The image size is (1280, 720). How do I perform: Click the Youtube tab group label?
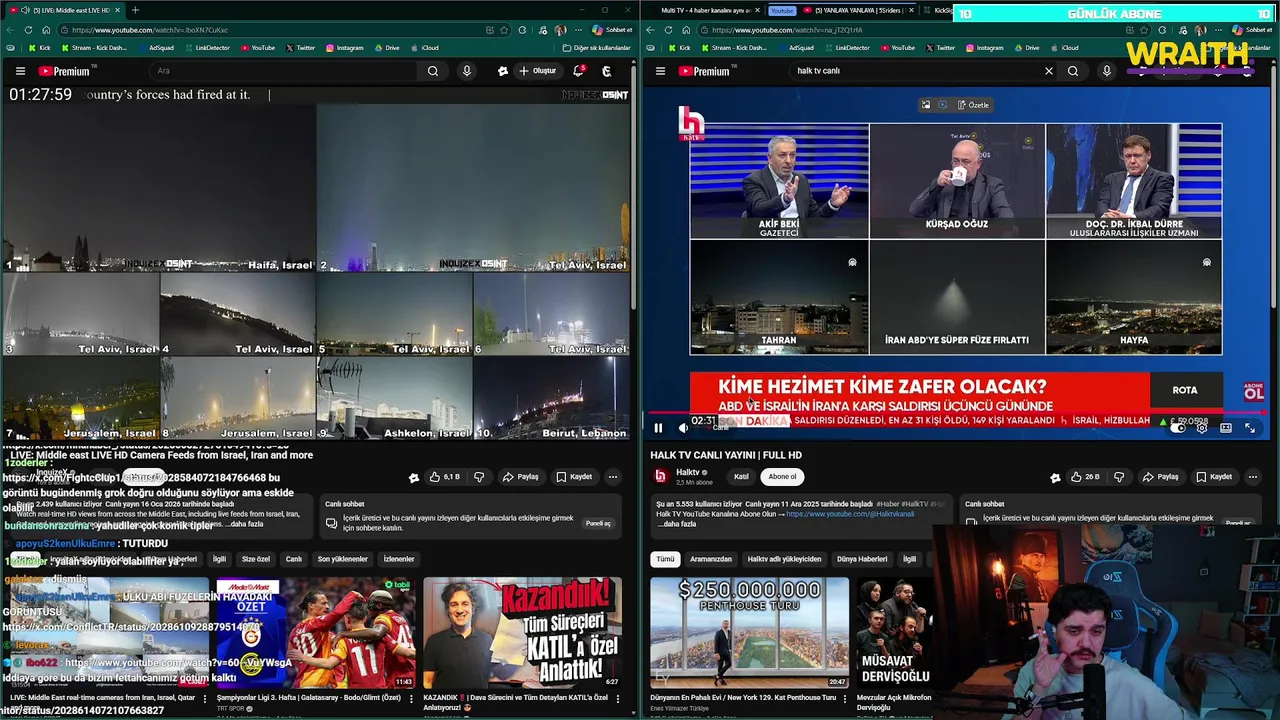(x=782, y=10)
